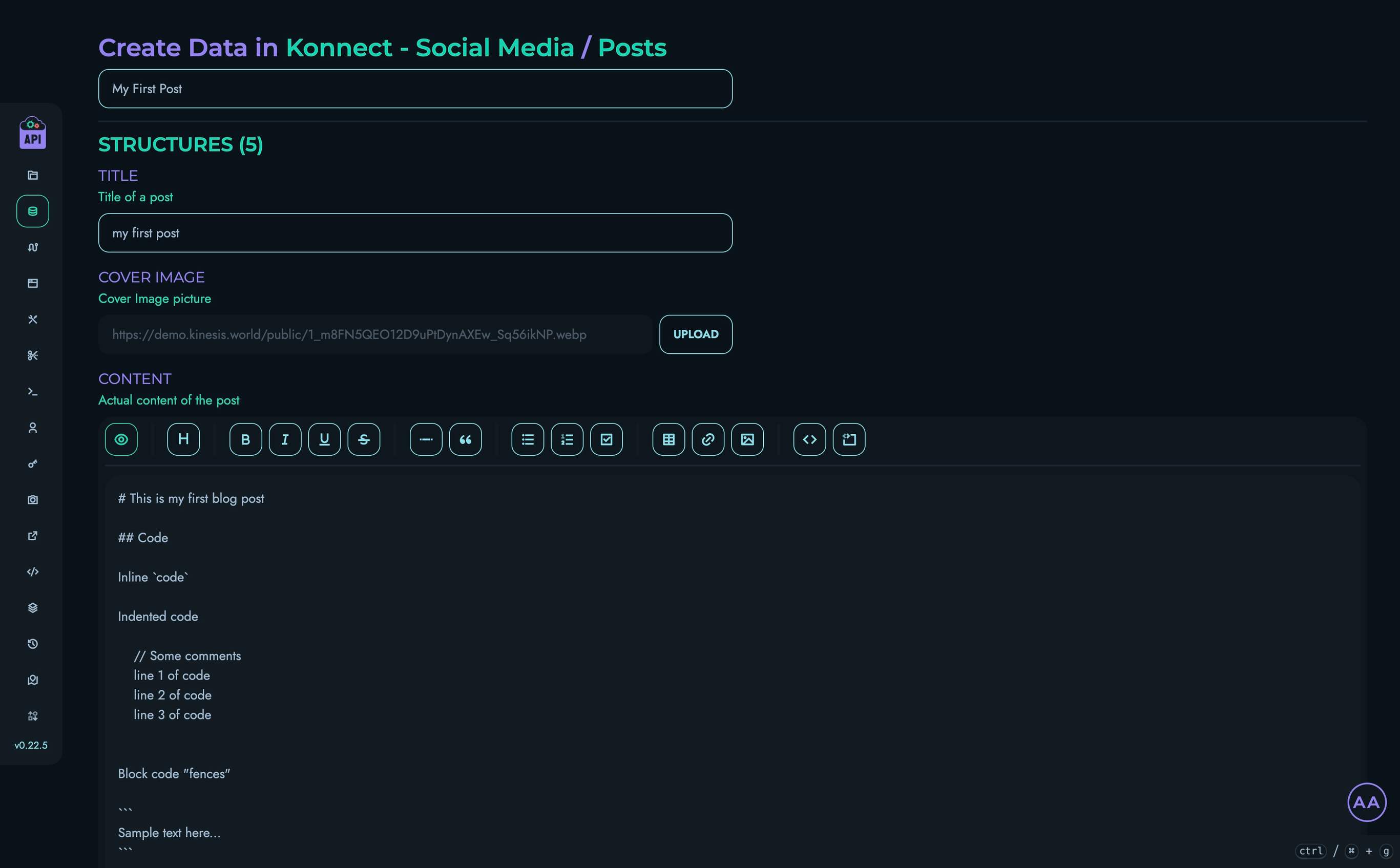Image resolution: width=1400 pixels, height=868 pixels.
Task: Click the 'Block code "fences"' line
Action: [x=174, y=773]
